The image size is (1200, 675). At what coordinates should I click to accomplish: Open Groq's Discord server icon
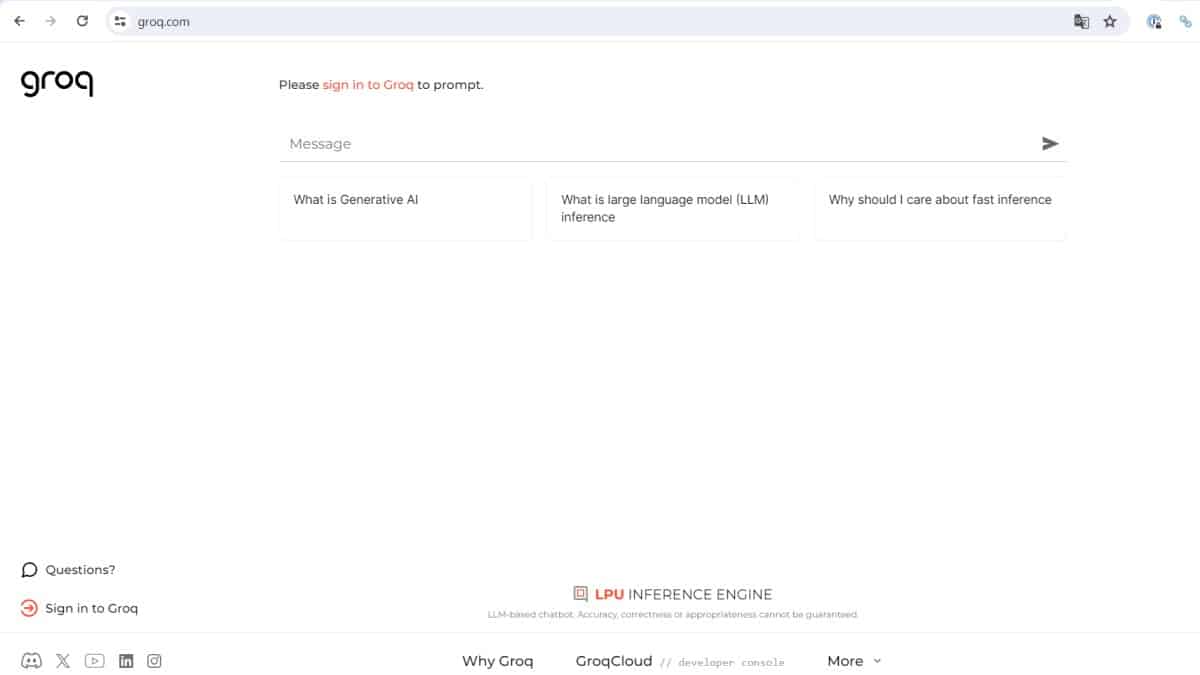click(31, 661)
